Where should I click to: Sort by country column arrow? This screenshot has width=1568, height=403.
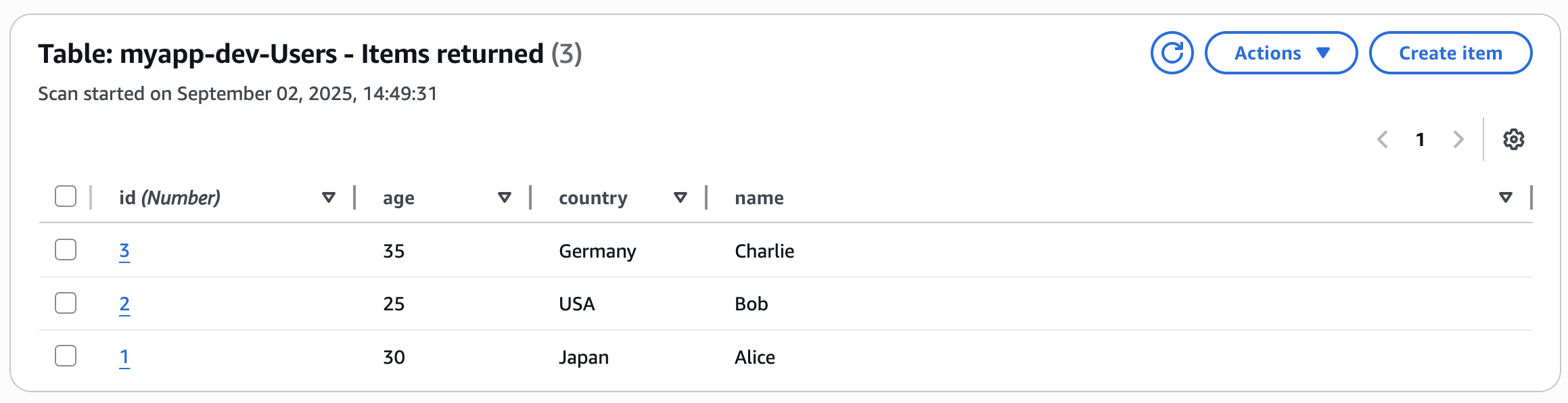[x=681, y=197]
